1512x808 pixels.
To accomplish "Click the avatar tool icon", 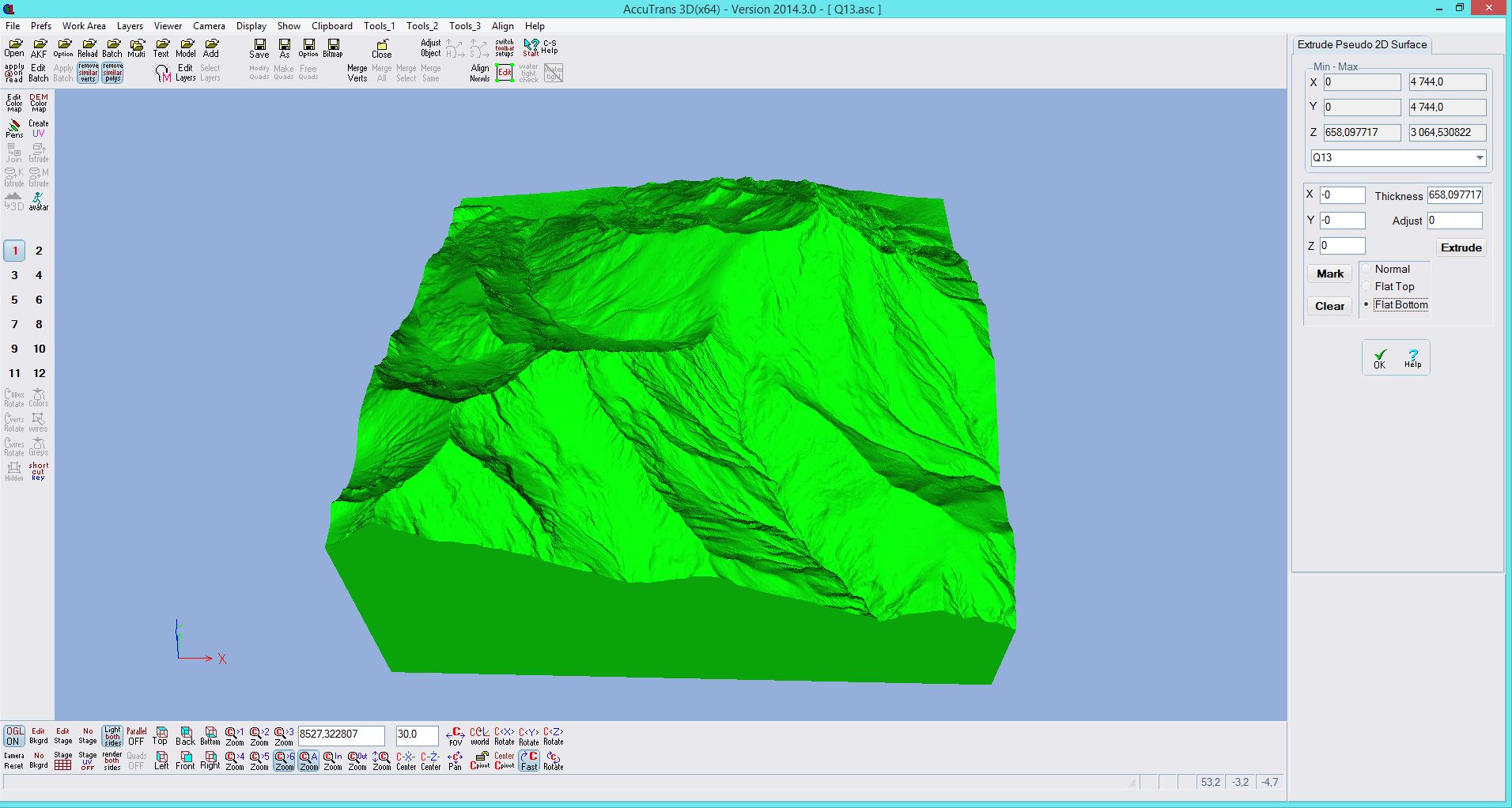I will coord(39,202).
